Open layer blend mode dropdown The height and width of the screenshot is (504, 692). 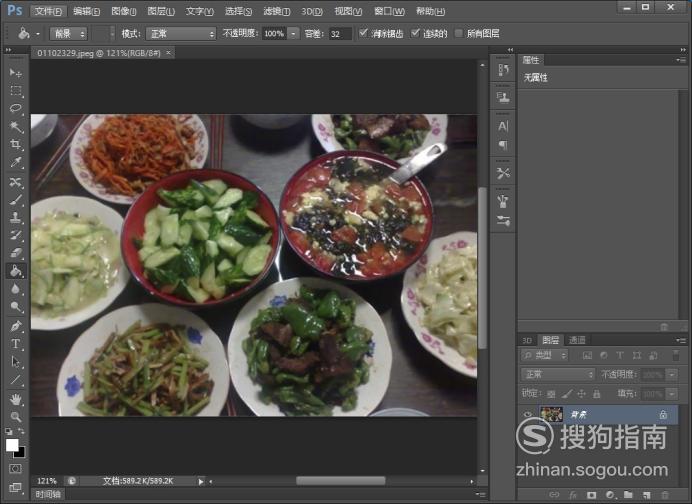[558, 375]
